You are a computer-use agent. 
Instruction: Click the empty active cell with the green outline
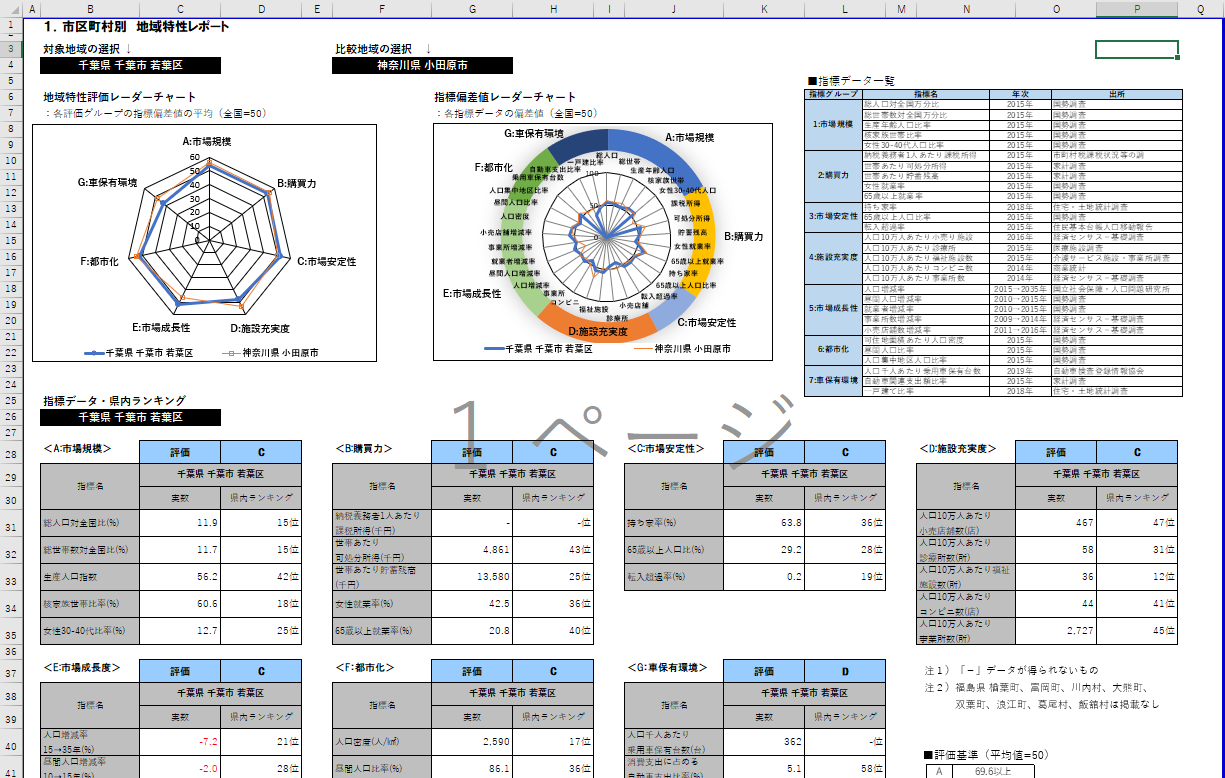point(1137,49)
